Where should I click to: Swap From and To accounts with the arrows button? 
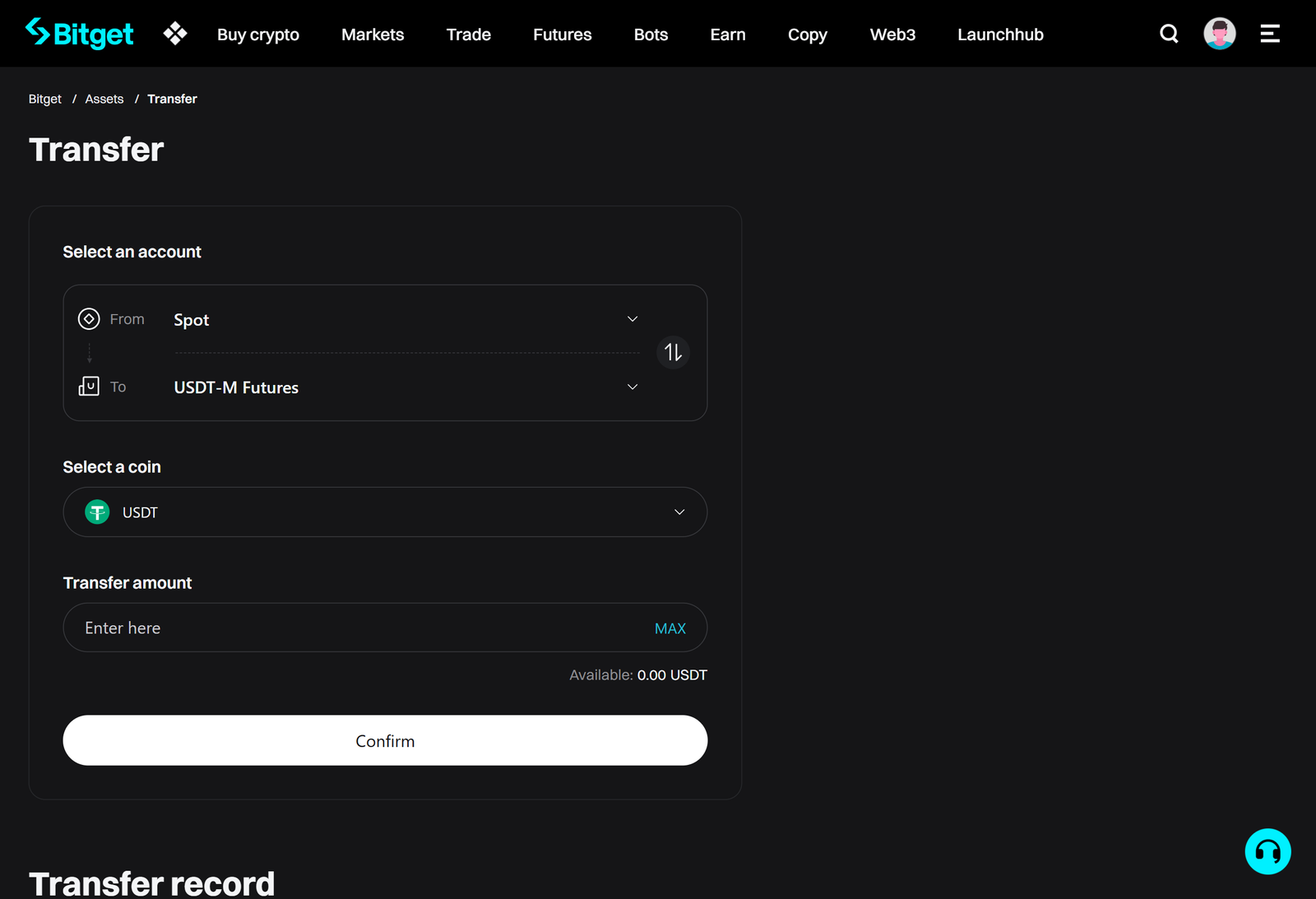coord(672,352)
